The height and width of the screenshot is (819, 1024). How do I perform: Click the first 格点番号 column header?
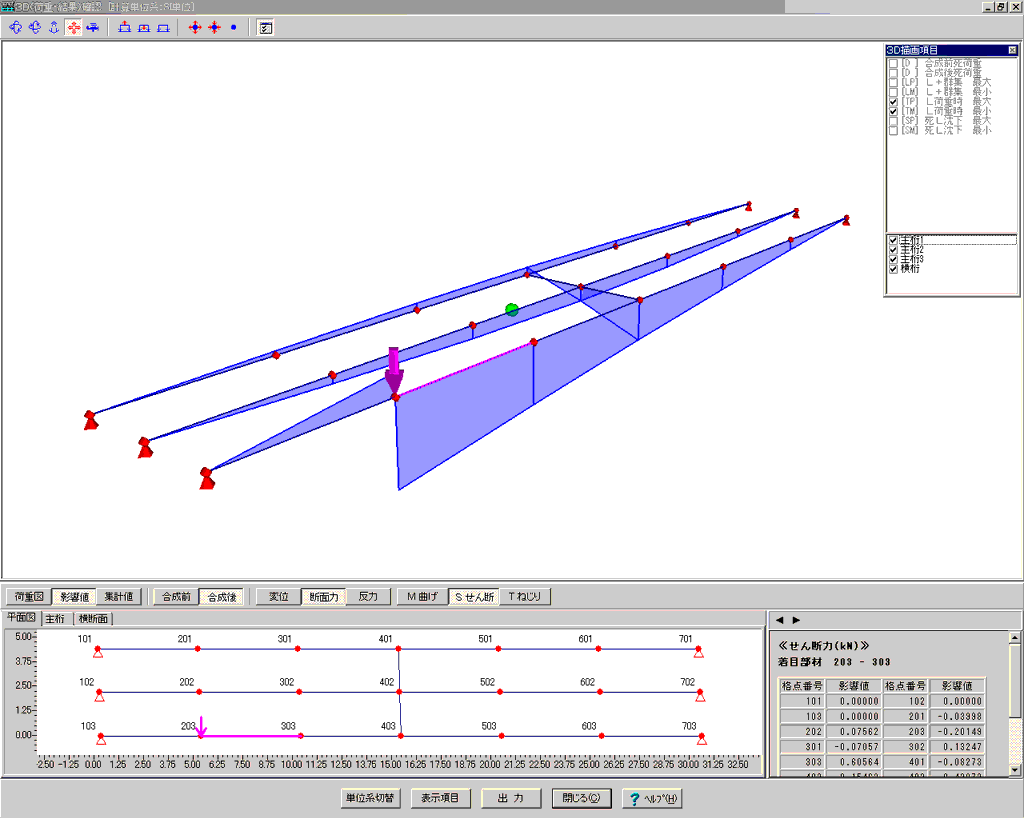tap(803, 686)
